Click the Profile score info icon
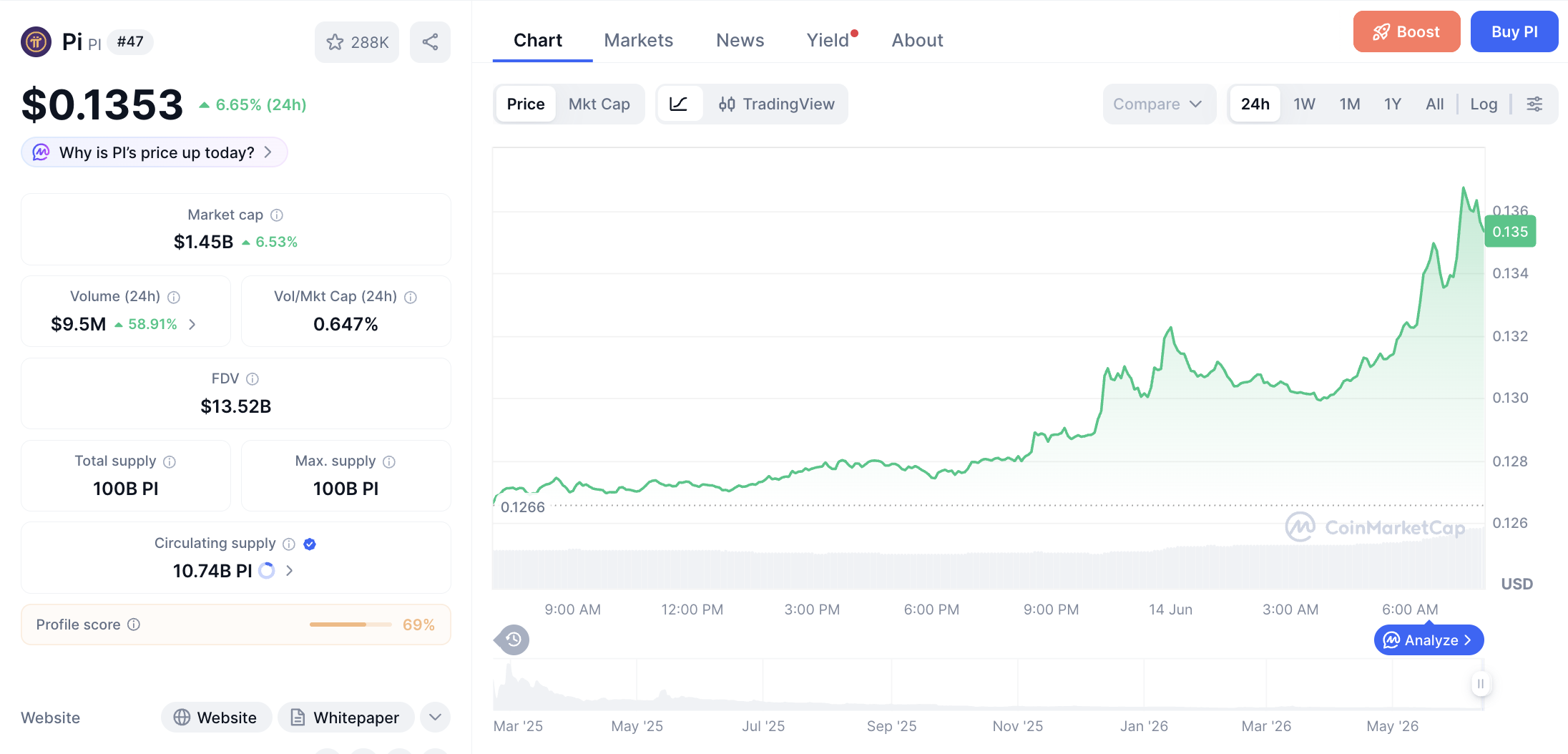 tap(134, 625)
